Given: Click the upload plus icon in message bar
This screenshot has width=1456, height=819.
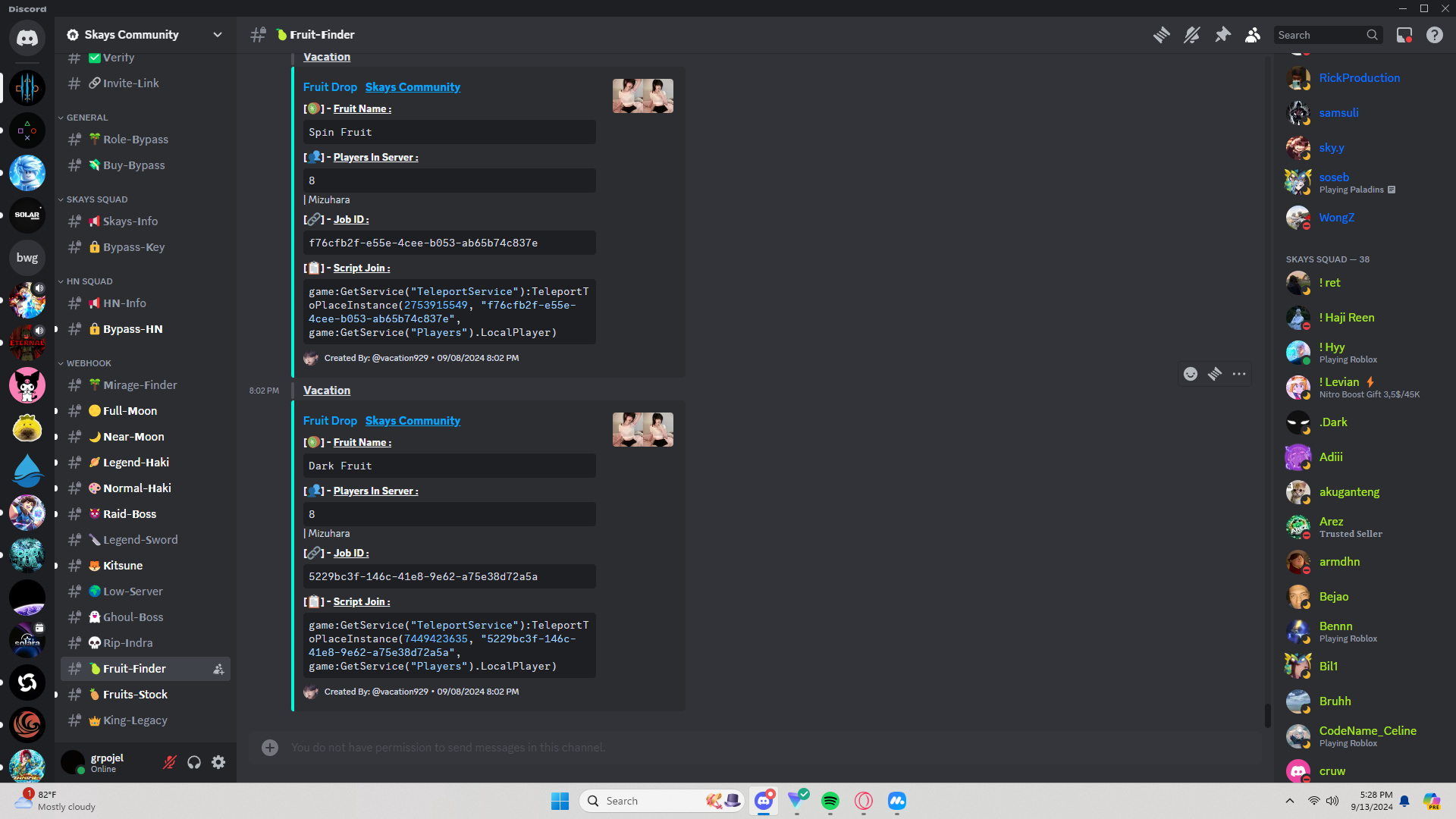Looking at the screenshot, I should point(270,748).
